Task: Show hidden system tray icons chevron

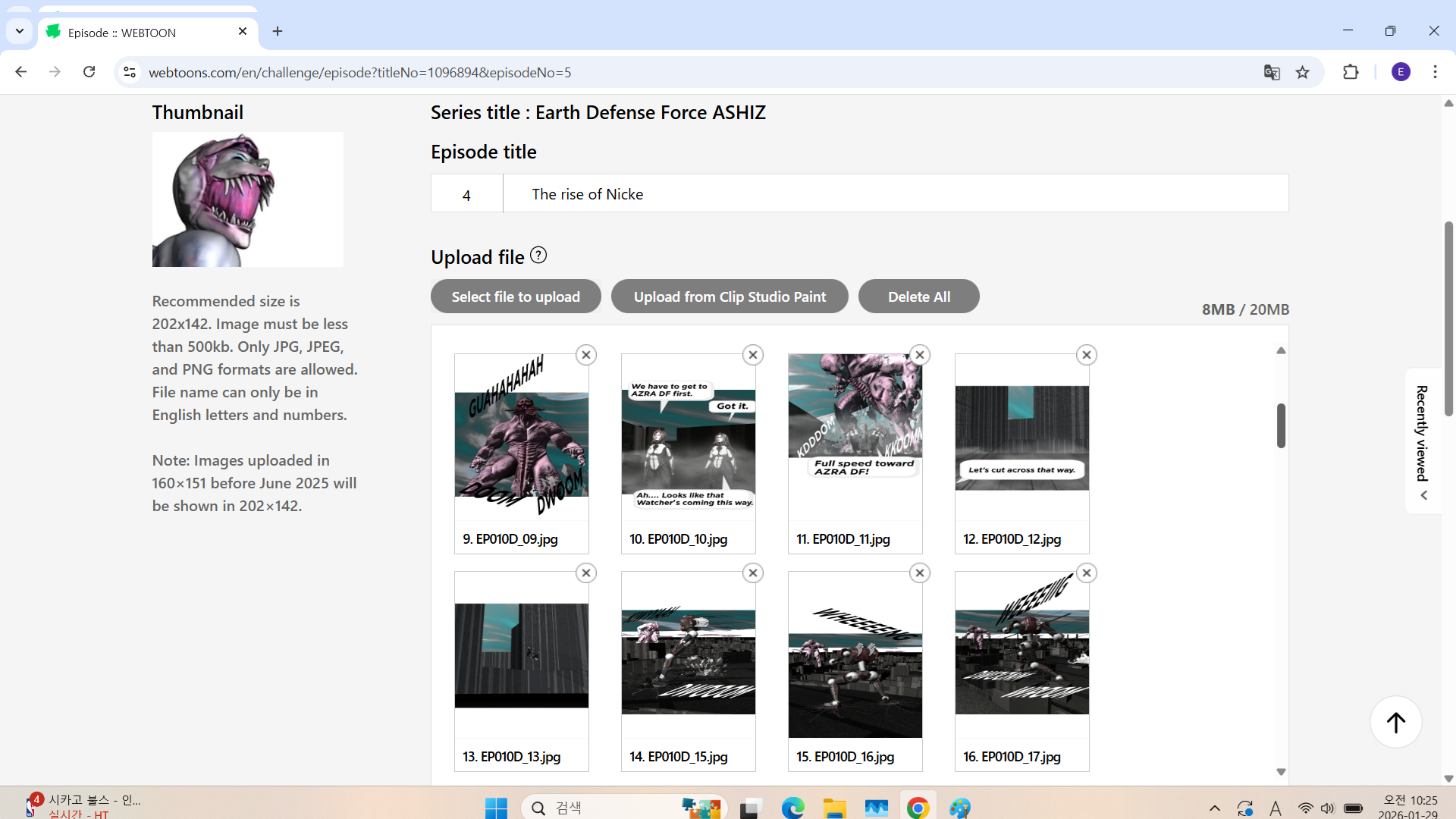Action: click(x=1214, y=808)
